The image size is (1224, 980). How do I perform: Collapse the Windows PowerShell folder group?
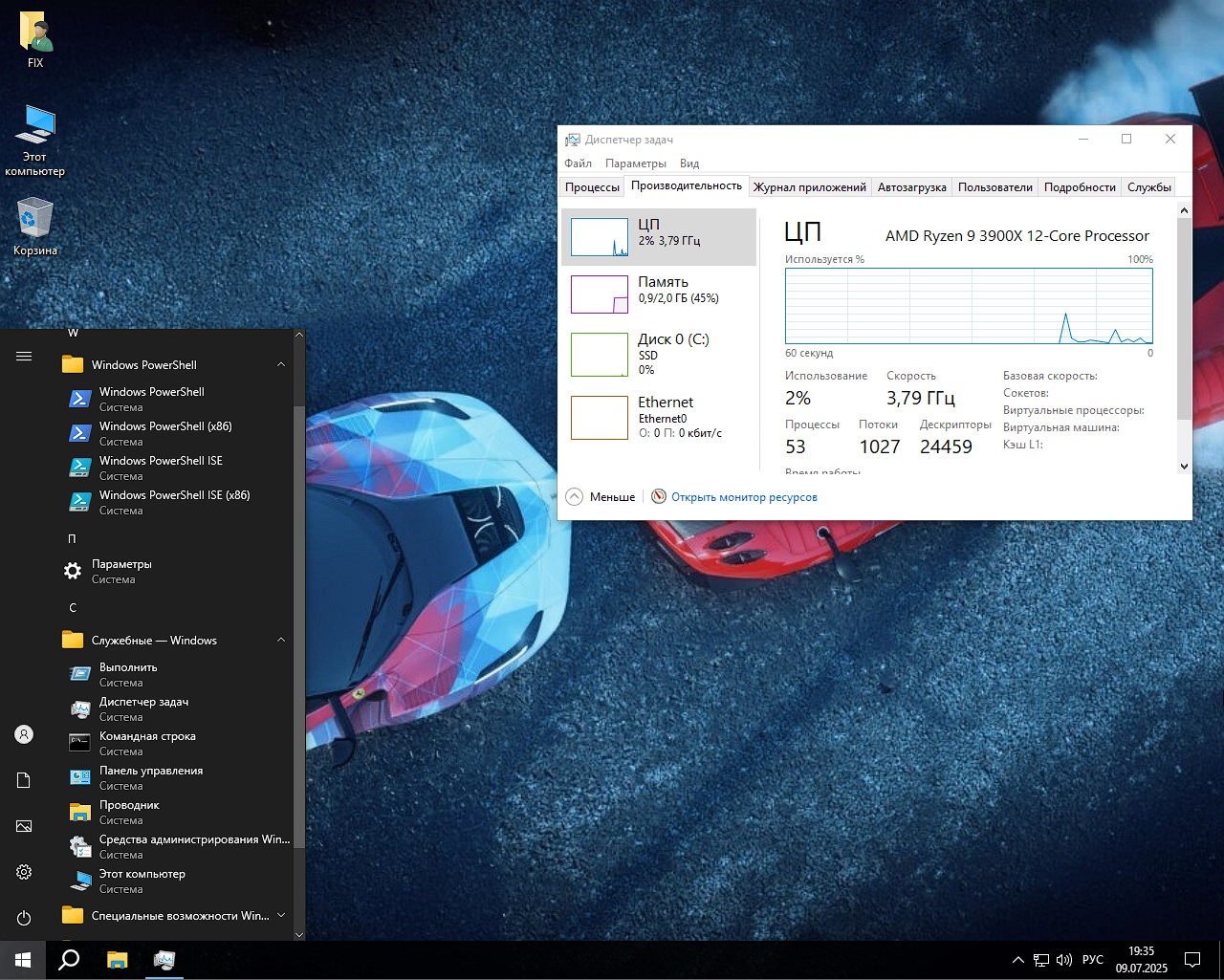[x=281, y=364]
